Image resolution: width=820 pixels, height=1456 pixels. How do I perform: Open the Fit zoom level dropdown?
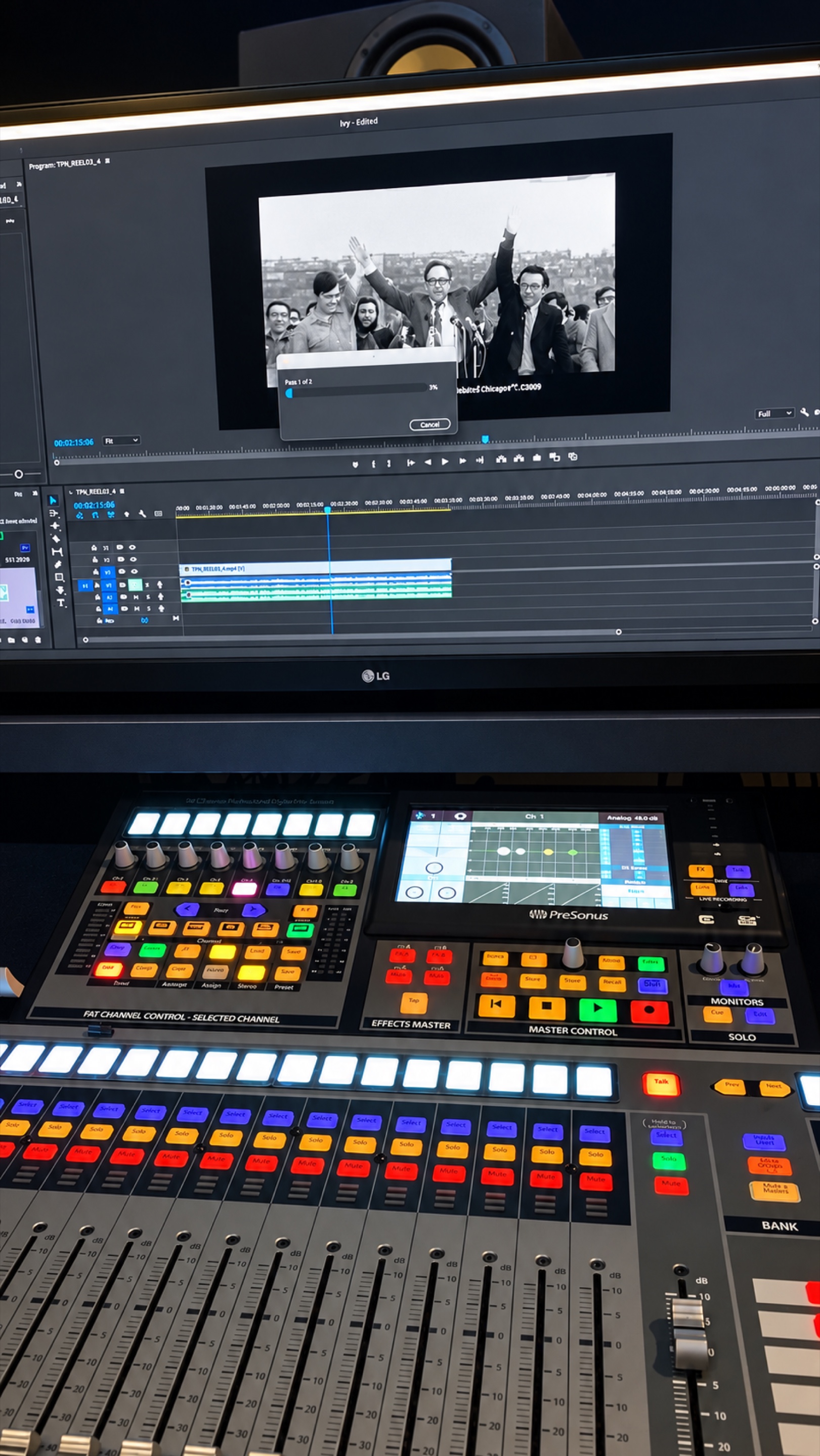[121, 440]
